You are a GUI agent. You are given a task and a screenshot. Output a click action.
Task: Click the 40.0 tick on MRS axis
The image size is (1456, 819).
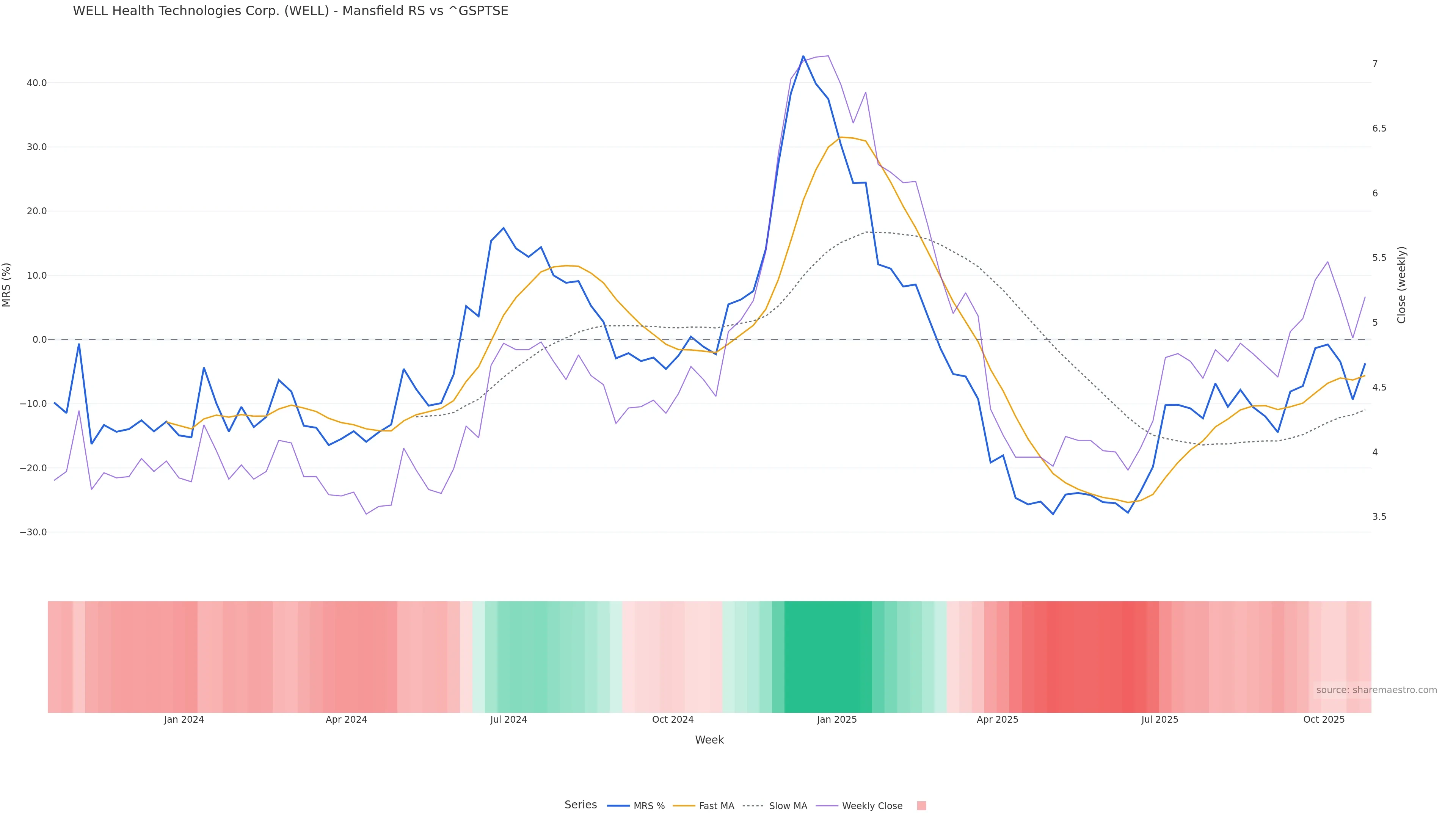(x=37, y=83)
